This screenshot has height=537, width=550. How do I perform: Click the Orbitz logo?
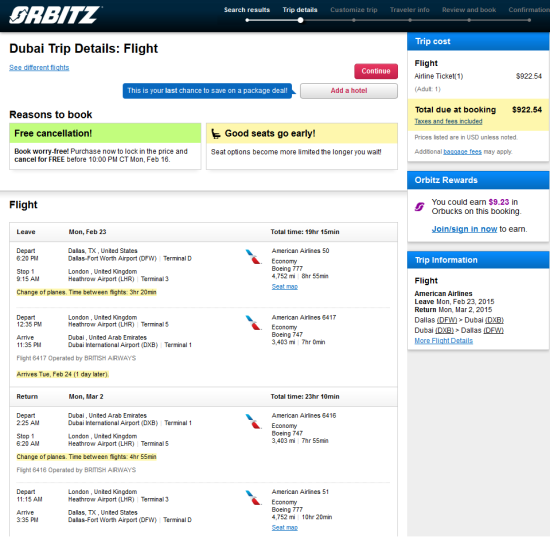55,15
